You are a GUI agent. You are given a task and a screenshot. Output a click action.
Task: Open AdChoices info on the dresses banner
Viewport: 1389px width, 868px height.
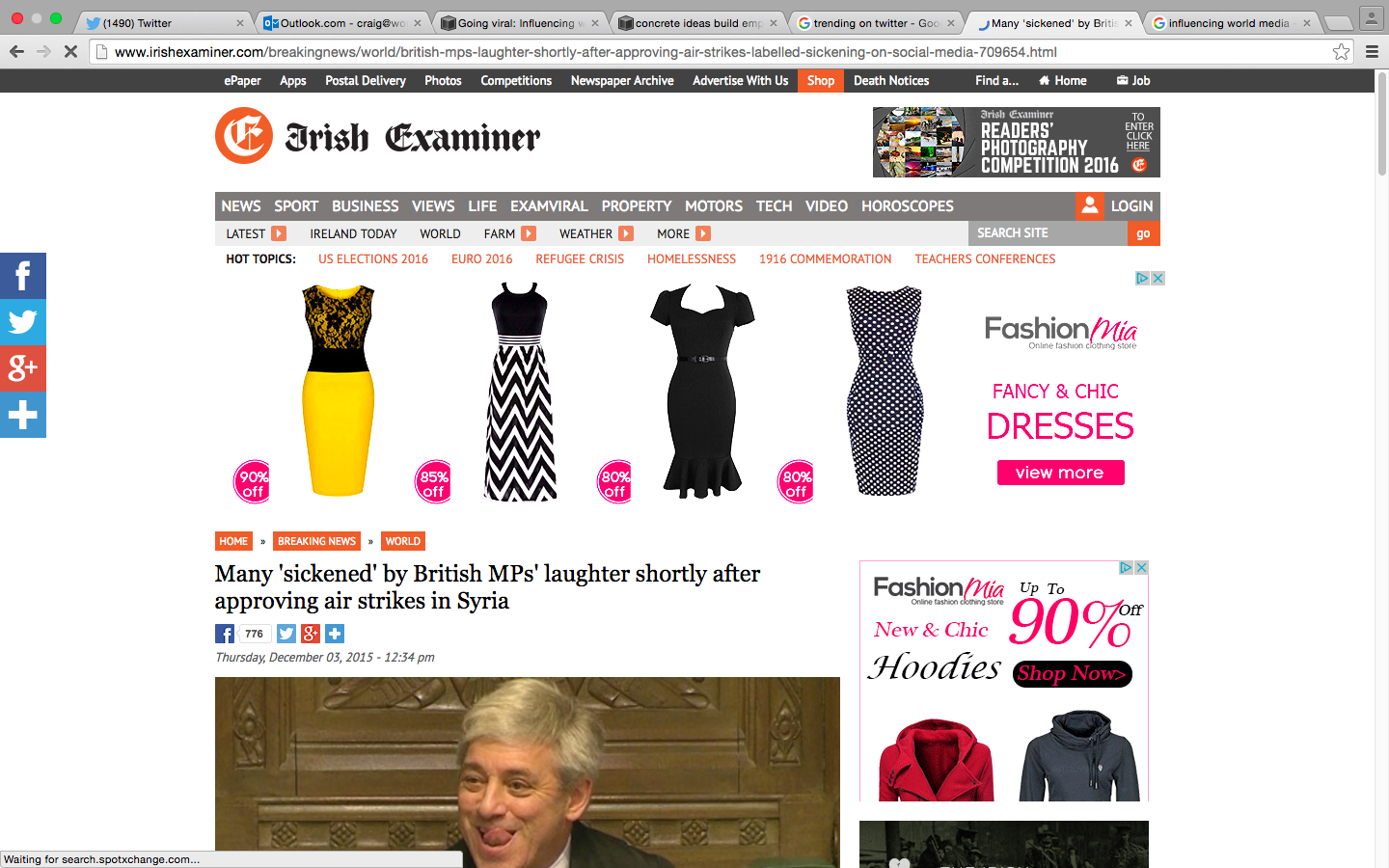coord(1142,278)
